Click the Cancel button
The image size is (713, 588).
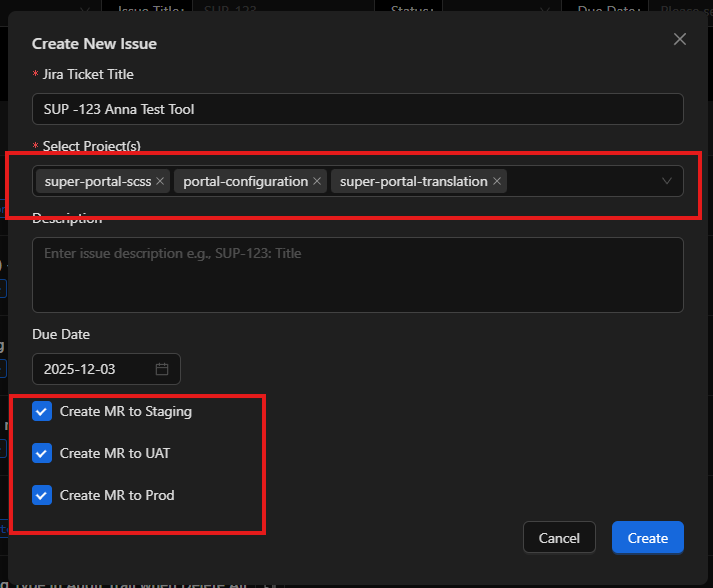coord(559,538)
